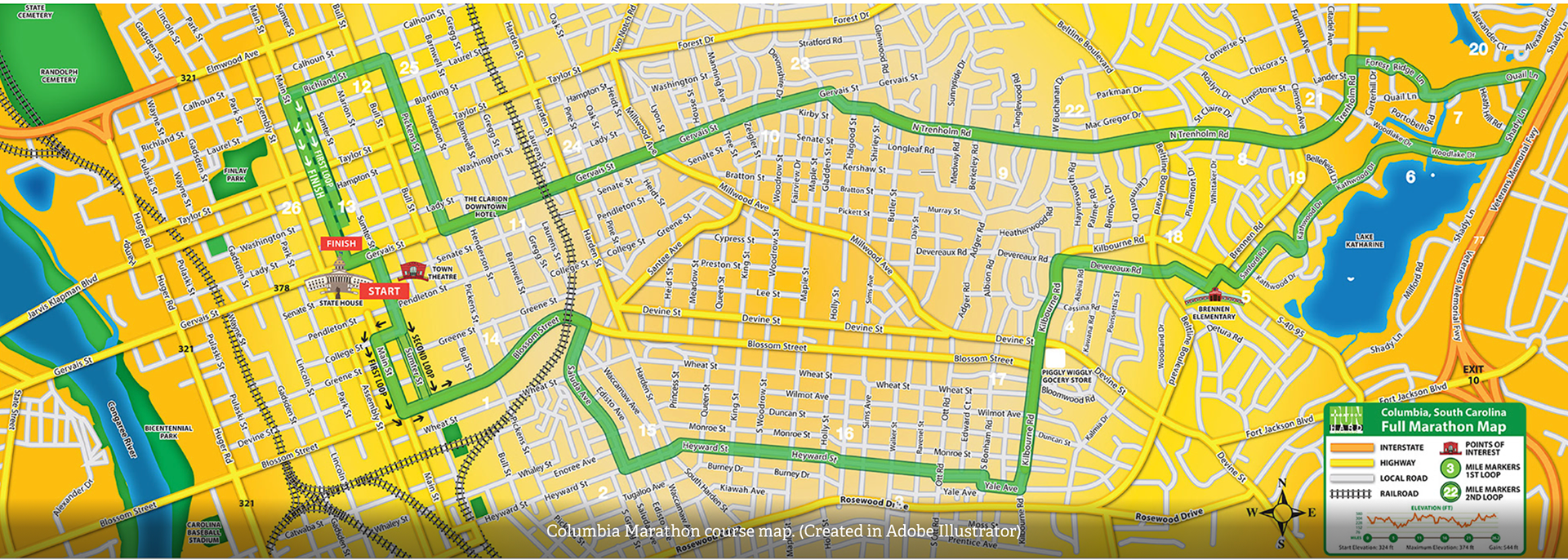The width and height of the screenshot is (1568, 560).
Task: Click mile marker 7 near Quail Ln
Action: click(1458, 118)
